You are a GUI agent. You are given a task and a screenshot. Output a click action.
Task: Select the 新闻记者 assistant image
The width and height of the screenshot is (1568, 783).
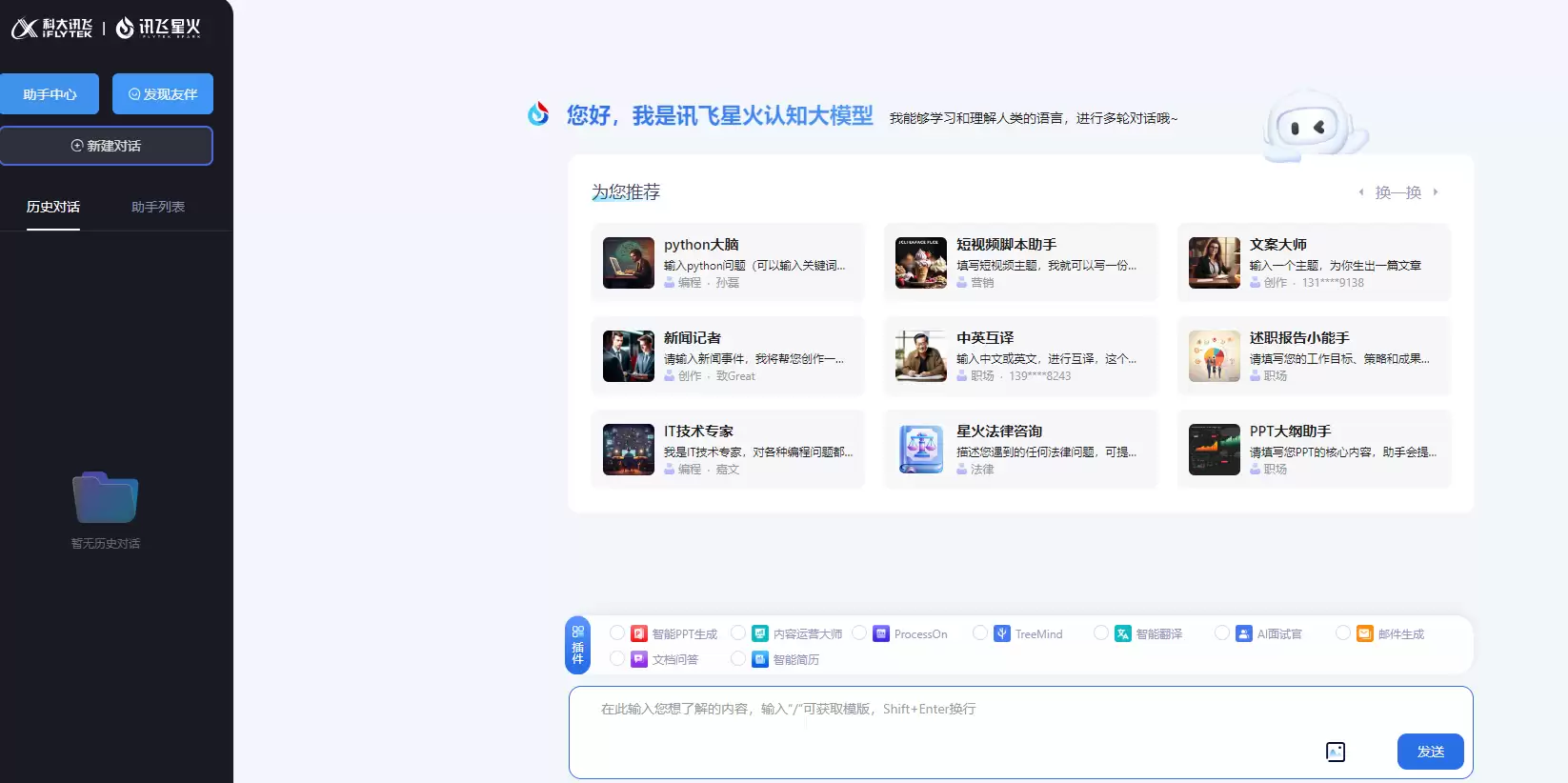coord(629,356)
